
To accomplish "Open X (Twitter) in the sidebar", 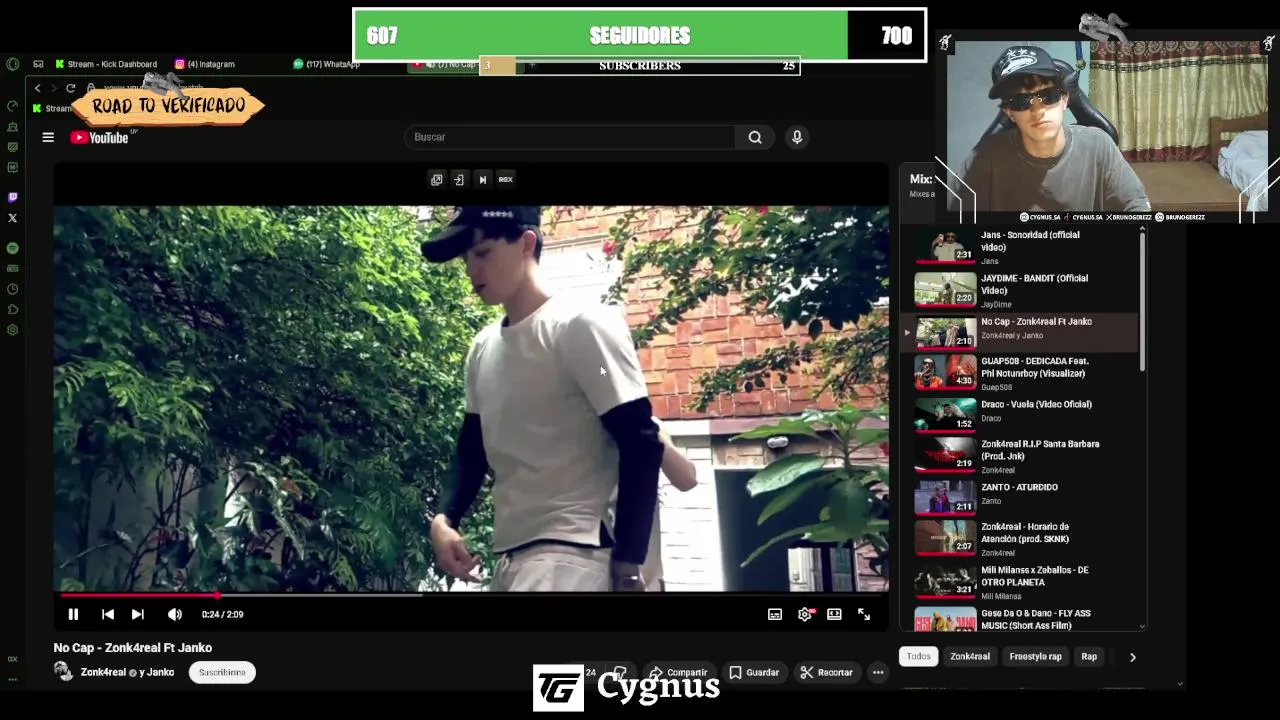I will [x=12, y=218].
